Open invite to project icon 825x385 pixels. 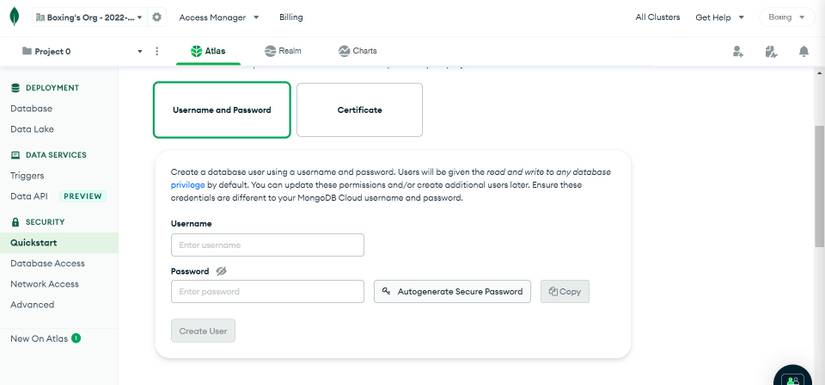tap(738, 51)
